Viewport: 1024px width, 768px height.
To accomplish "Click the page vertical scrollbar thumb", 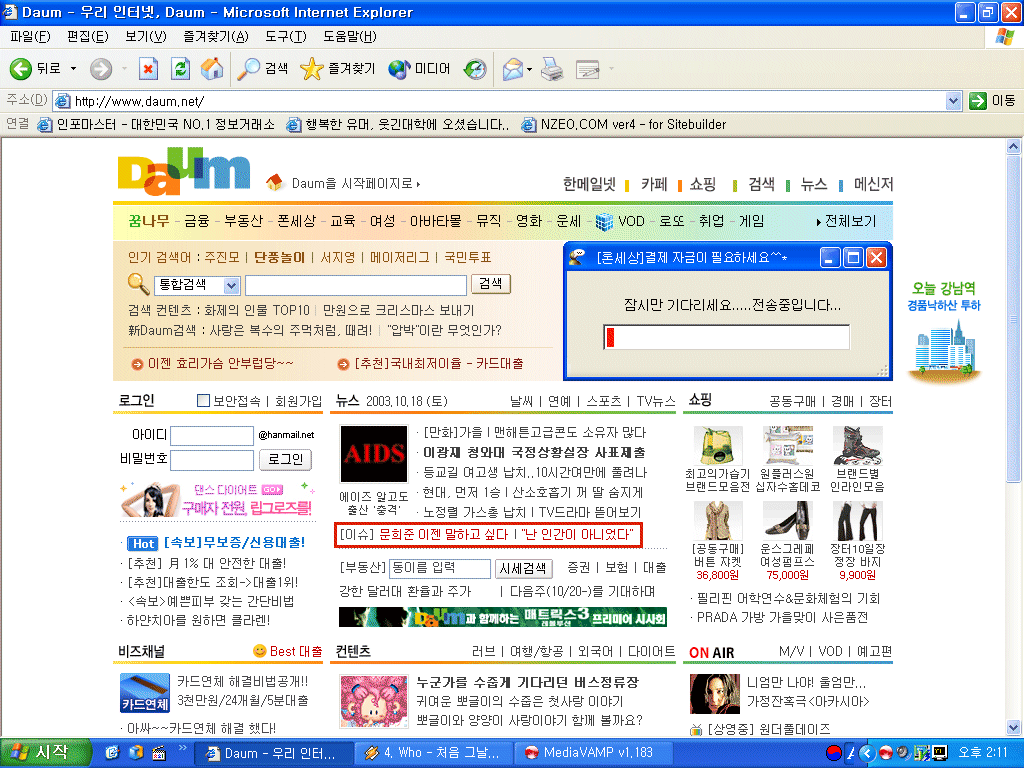I will [x=1013, y=319].
